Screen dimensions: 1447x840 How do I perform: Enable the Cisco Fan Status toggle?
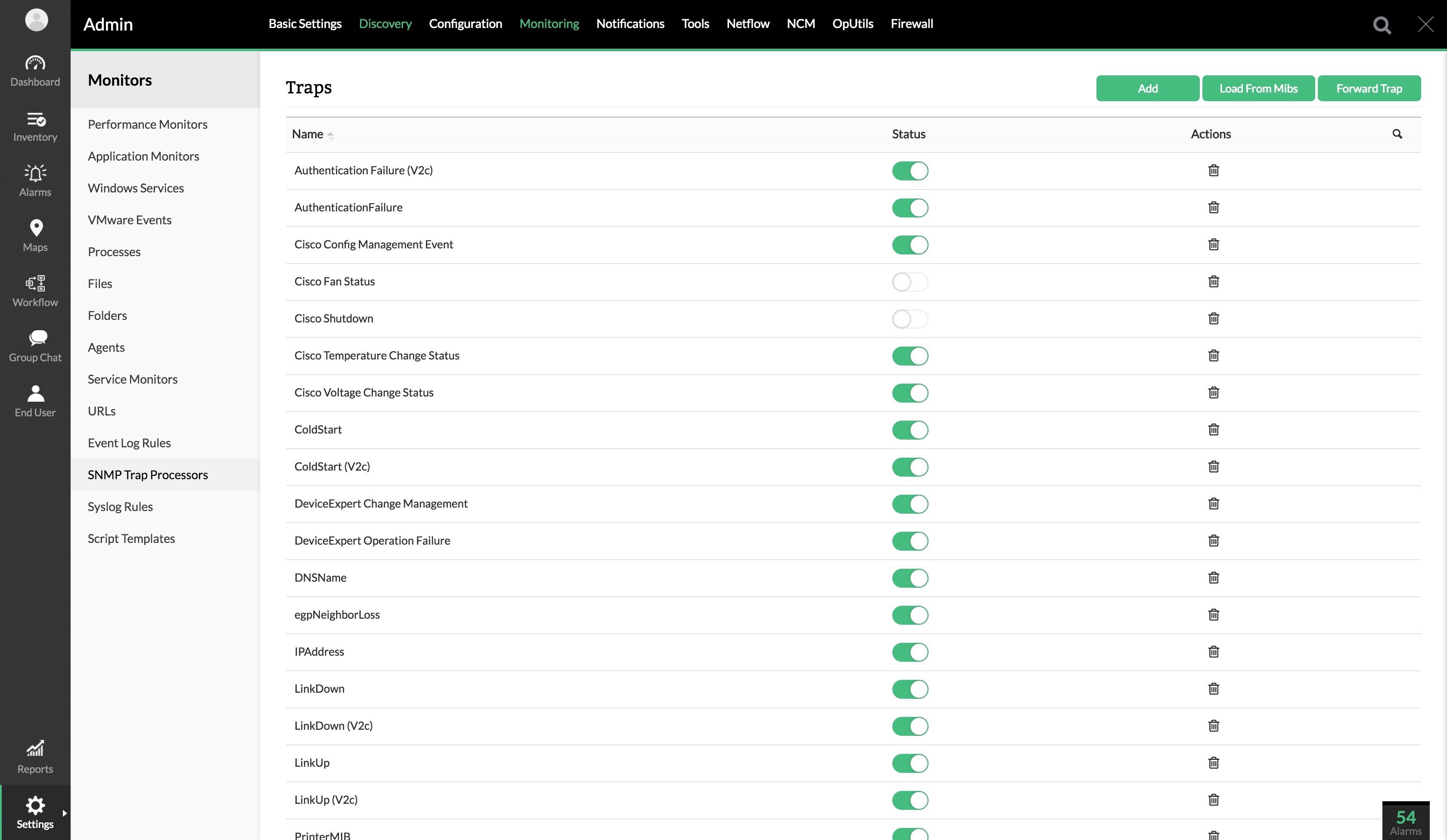coord(910,282)
